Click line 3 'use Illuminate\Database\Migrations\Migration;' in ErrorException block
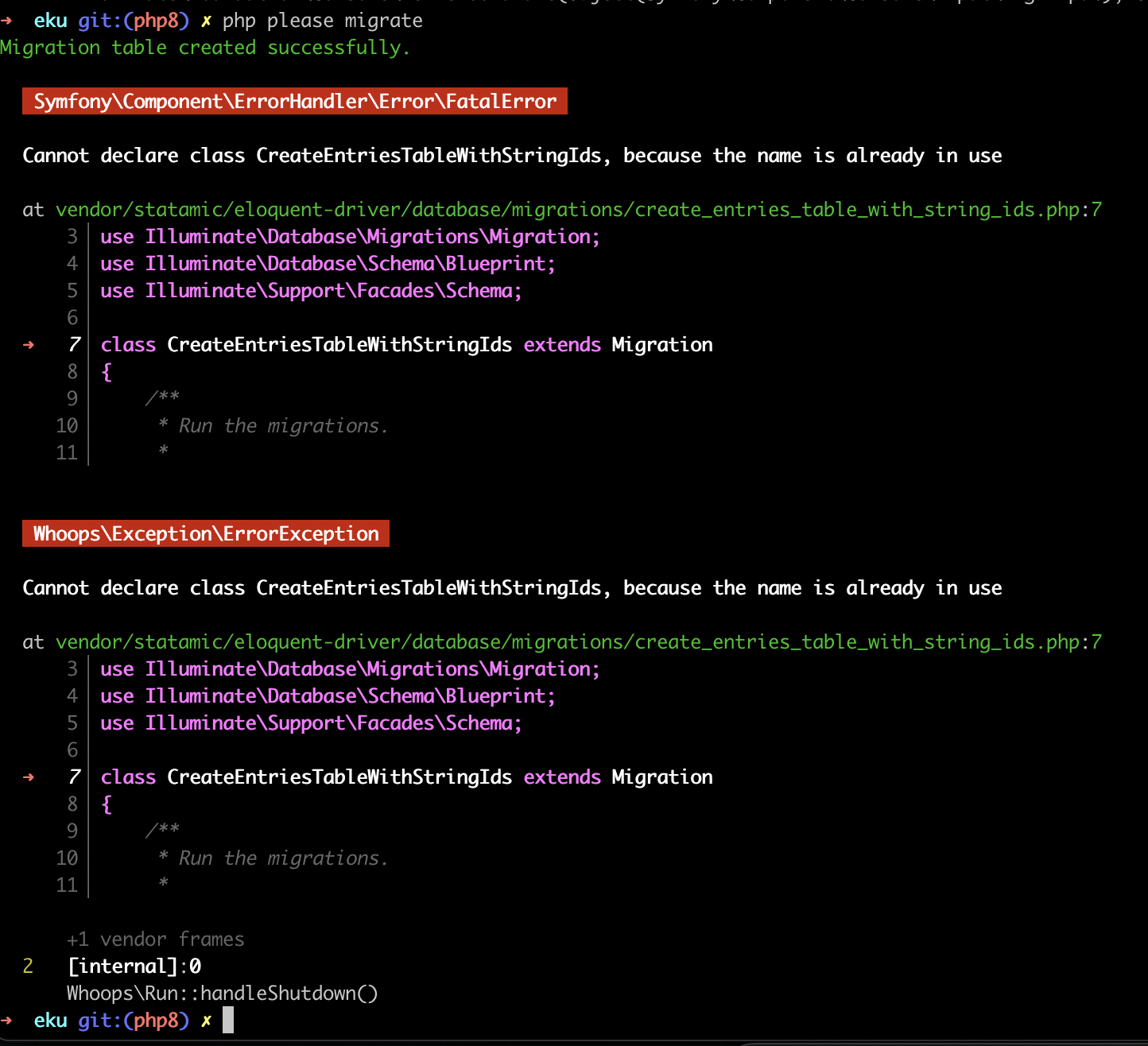Image resolution: width=1148 pixels, height=1046 pixels. pos(350,669)
